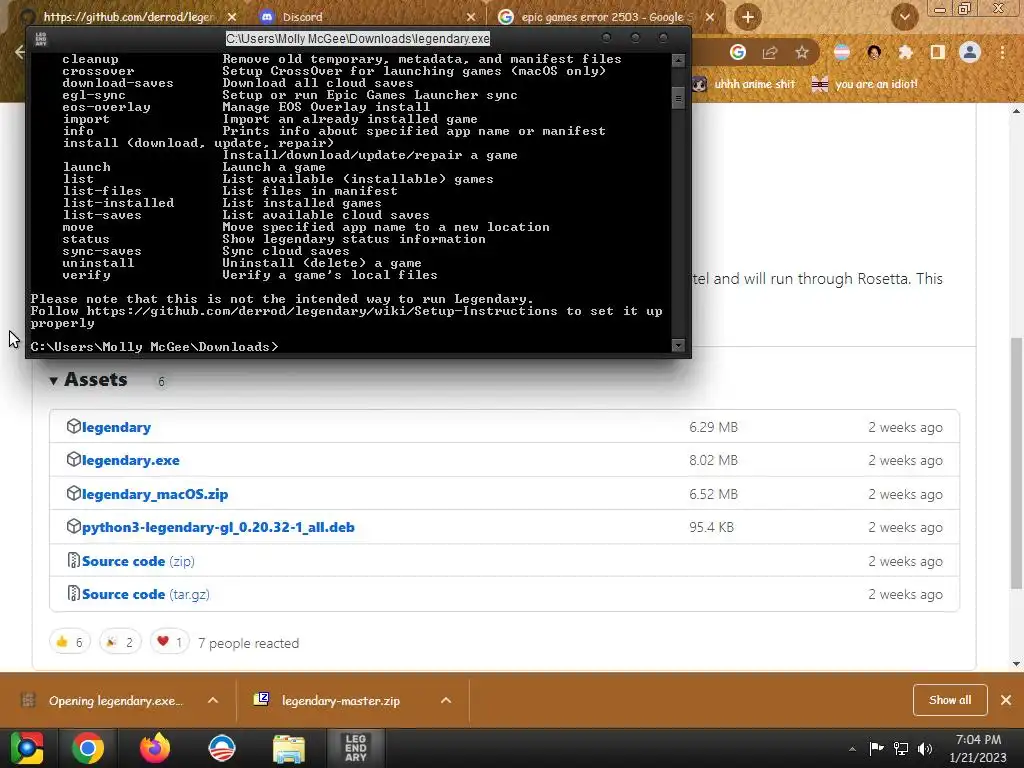Open legendary-master.zip from downloads bar
The width and height of the screenshot is (1024, 768).
coord(340,701)
